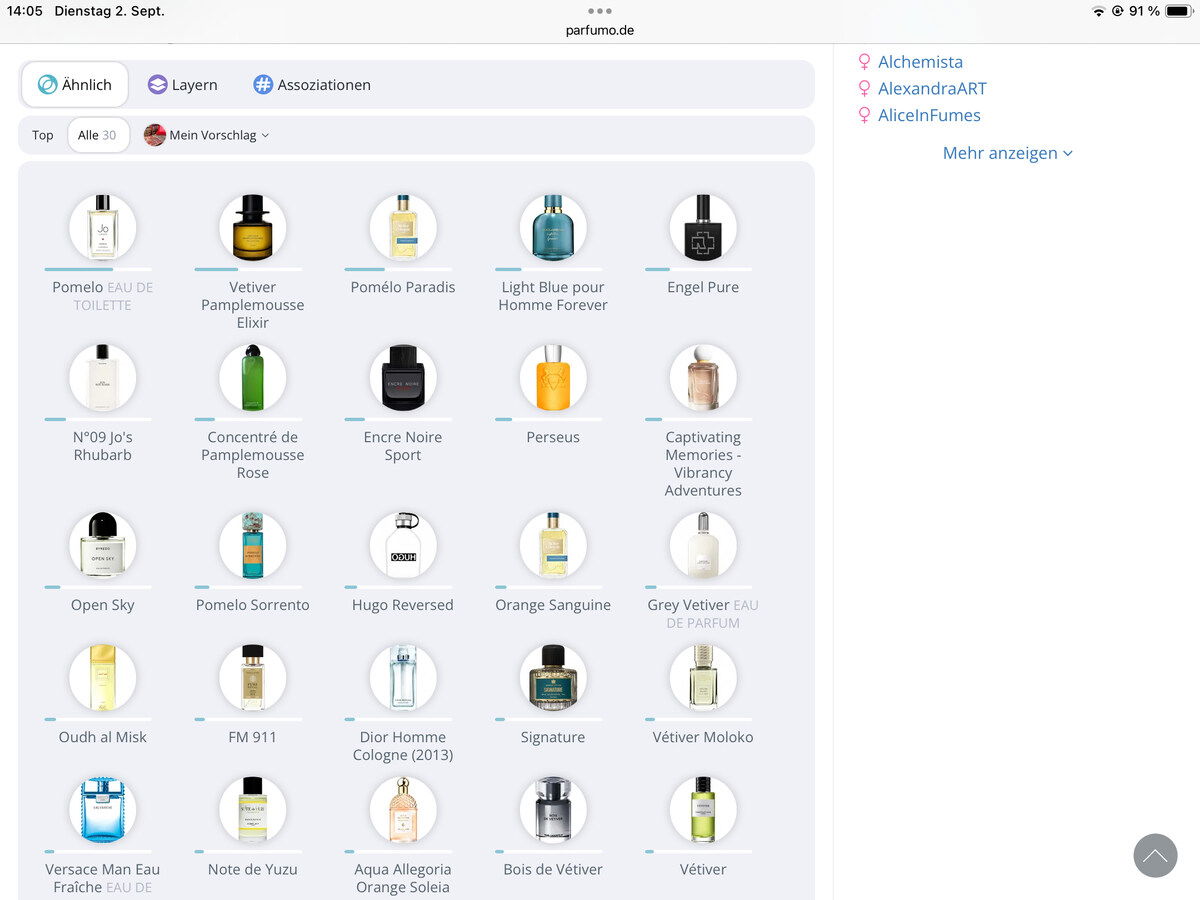Open the Ähnlich tab

coord(74,85)
